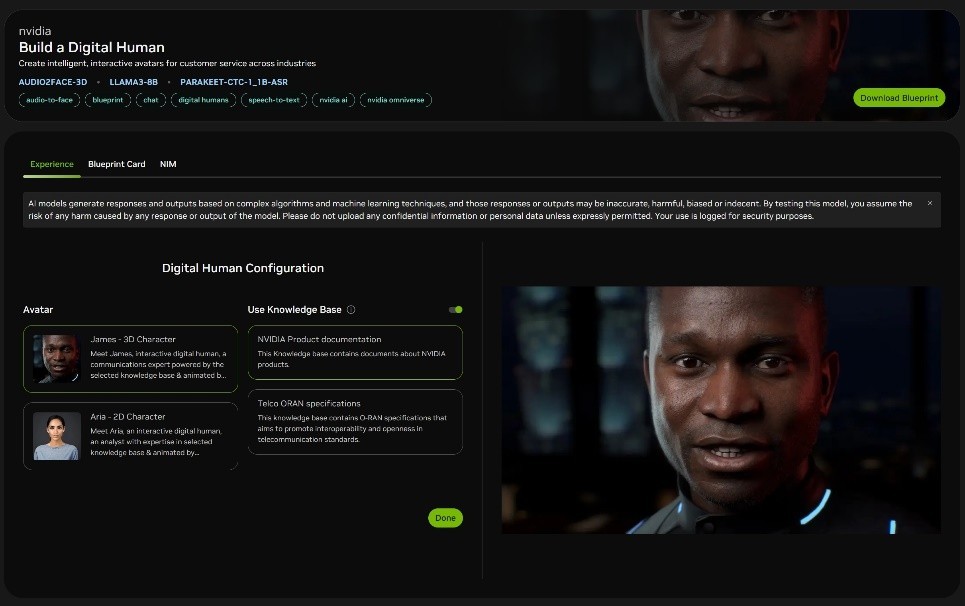Switch to the Experience tab
The image size is (965, 606).
(52, 164)
